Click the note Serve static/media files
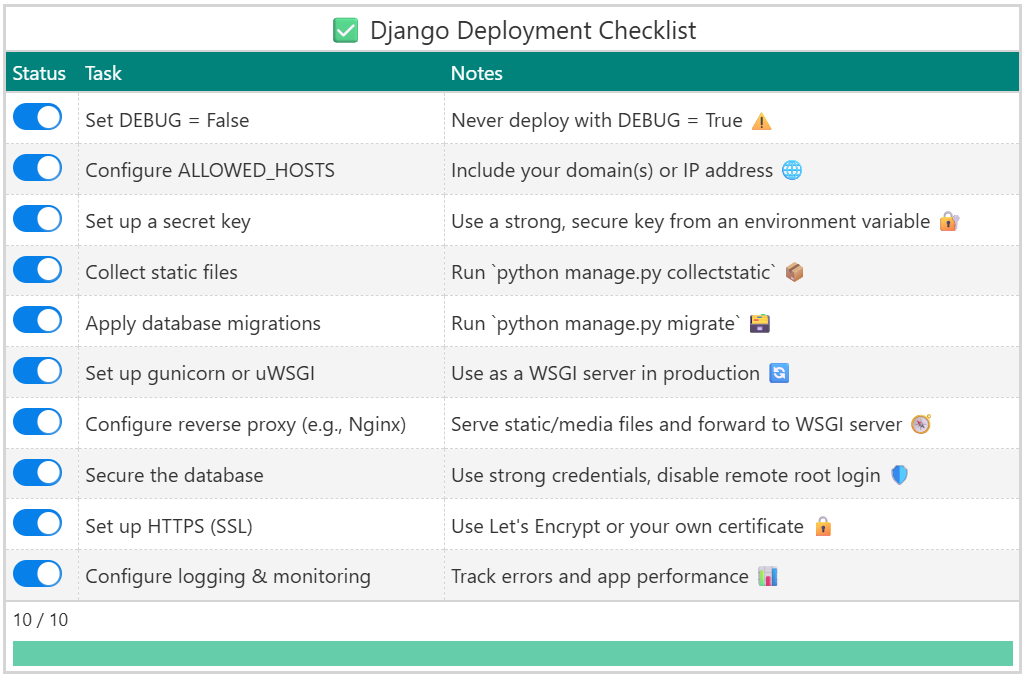This screenshot has width=1025, height=677. (x=677, y=425)
